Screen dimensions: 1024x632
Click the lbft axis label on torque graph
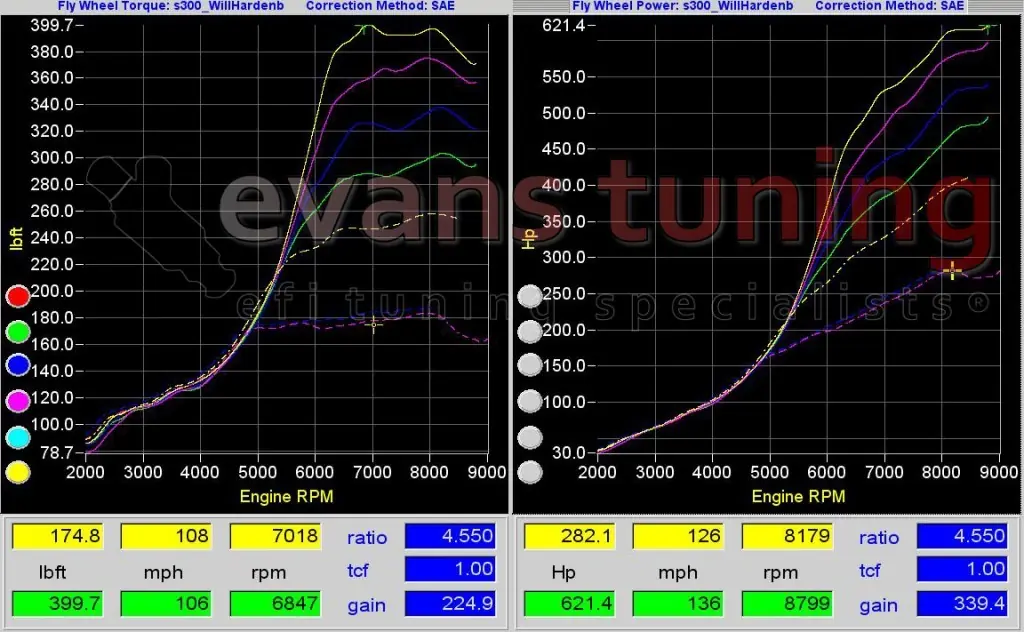click(17, 238)
